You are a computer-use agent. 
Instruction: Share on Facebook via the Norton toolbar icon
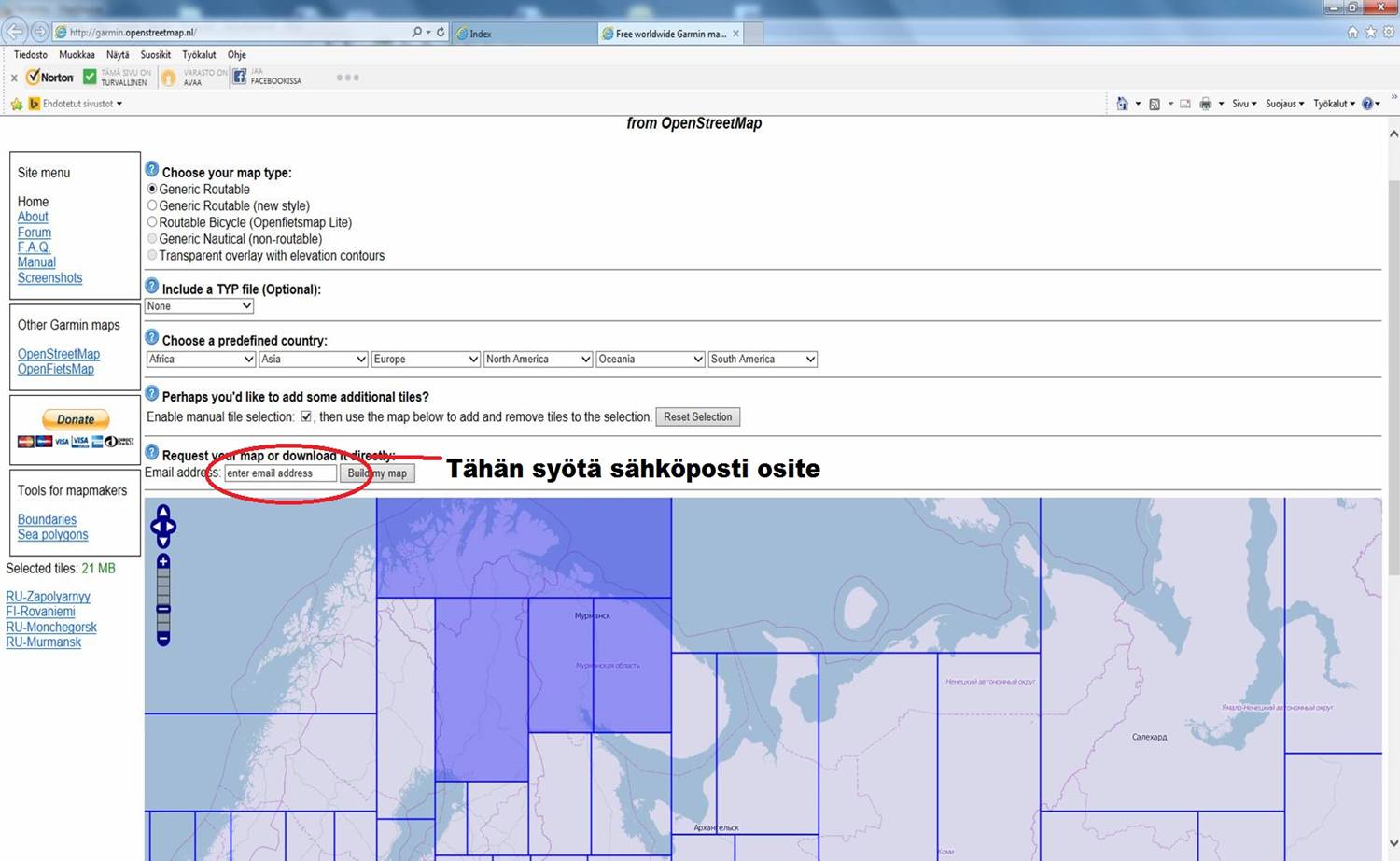pyautogui.click(x=239, y=77)
